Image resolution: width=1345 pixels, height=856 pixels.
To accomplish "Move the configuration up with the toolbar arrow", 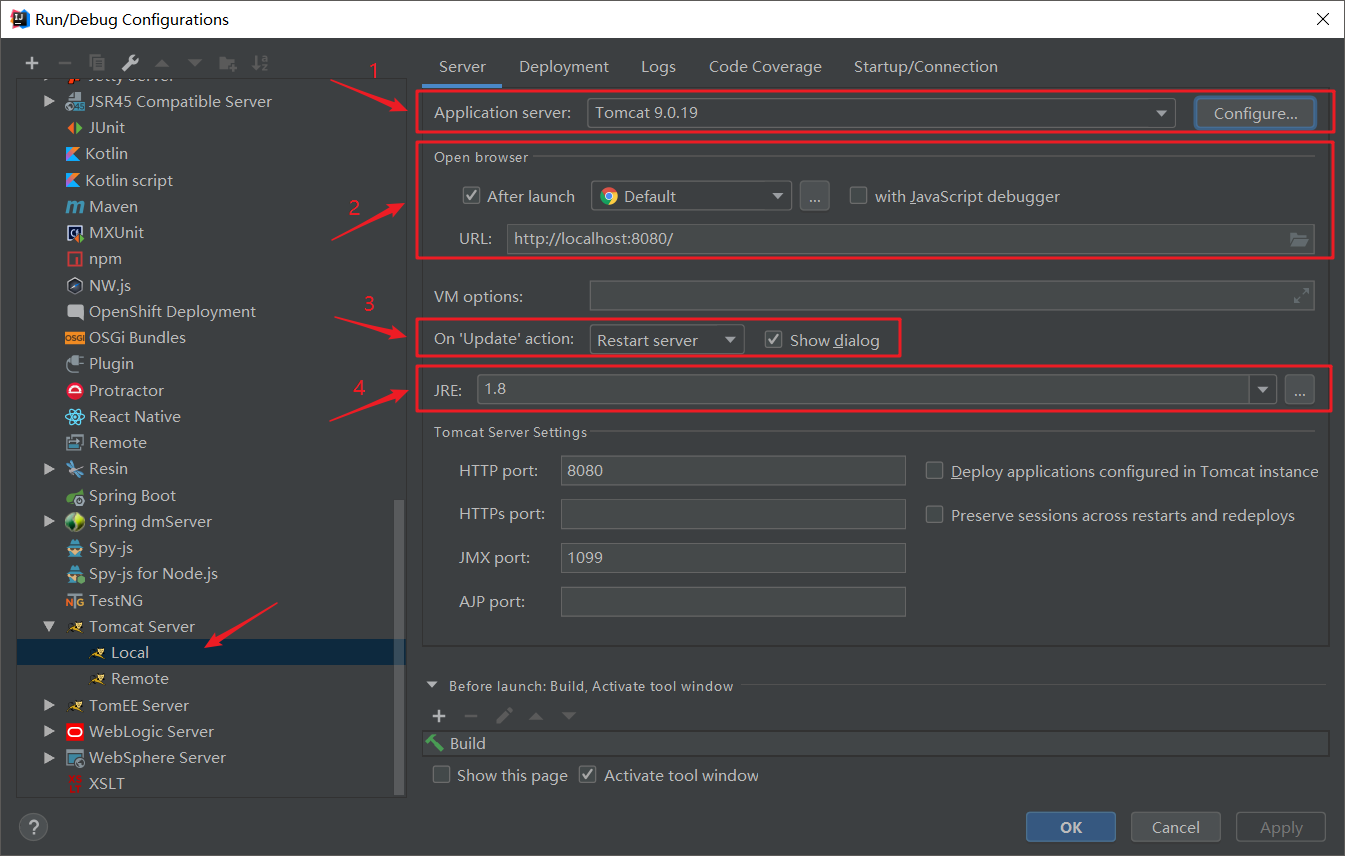I will 162,63.
